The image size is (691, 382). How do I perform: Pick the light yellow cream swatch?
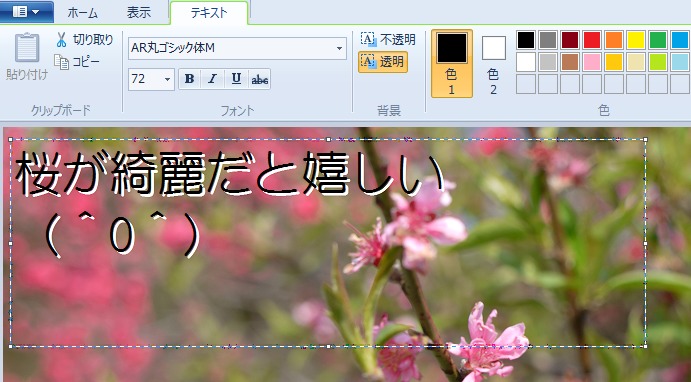[x=636, y=62]
